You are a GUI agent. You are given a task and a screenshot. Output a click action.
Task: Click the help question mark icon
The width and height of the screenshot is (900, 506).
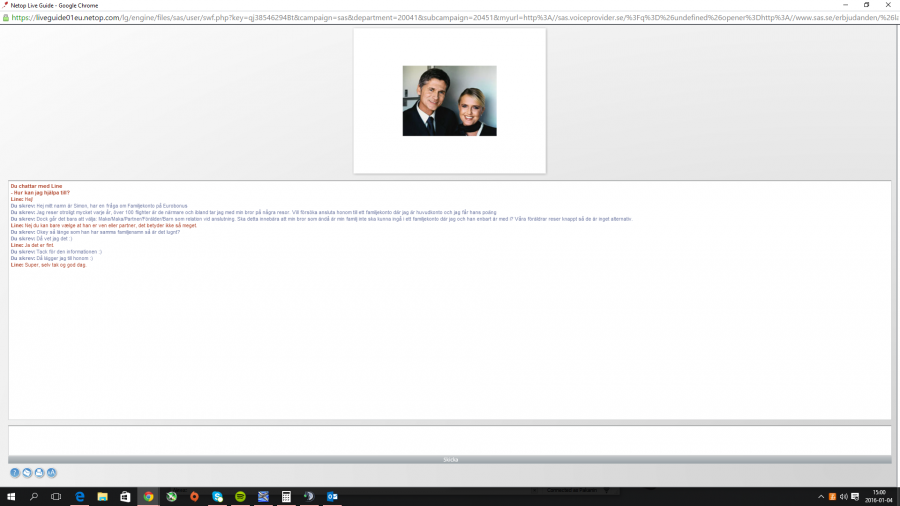(x=15, y=472)
